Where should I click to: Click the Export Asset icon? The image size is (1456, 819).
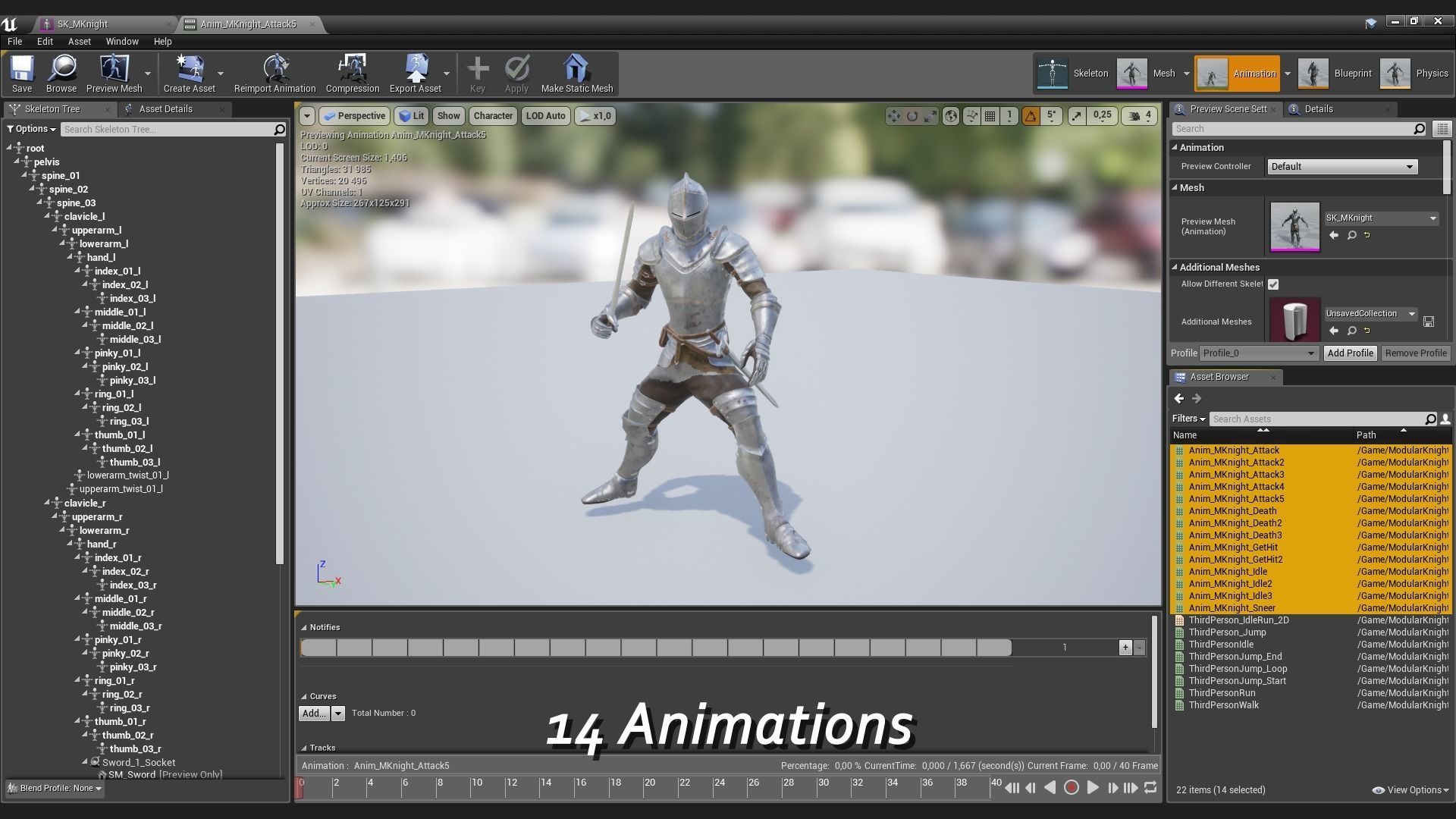416,74
